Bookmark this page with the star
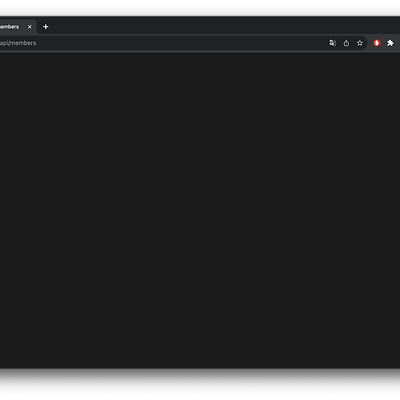Screen dimensions: 400x400 click(360, 43)
